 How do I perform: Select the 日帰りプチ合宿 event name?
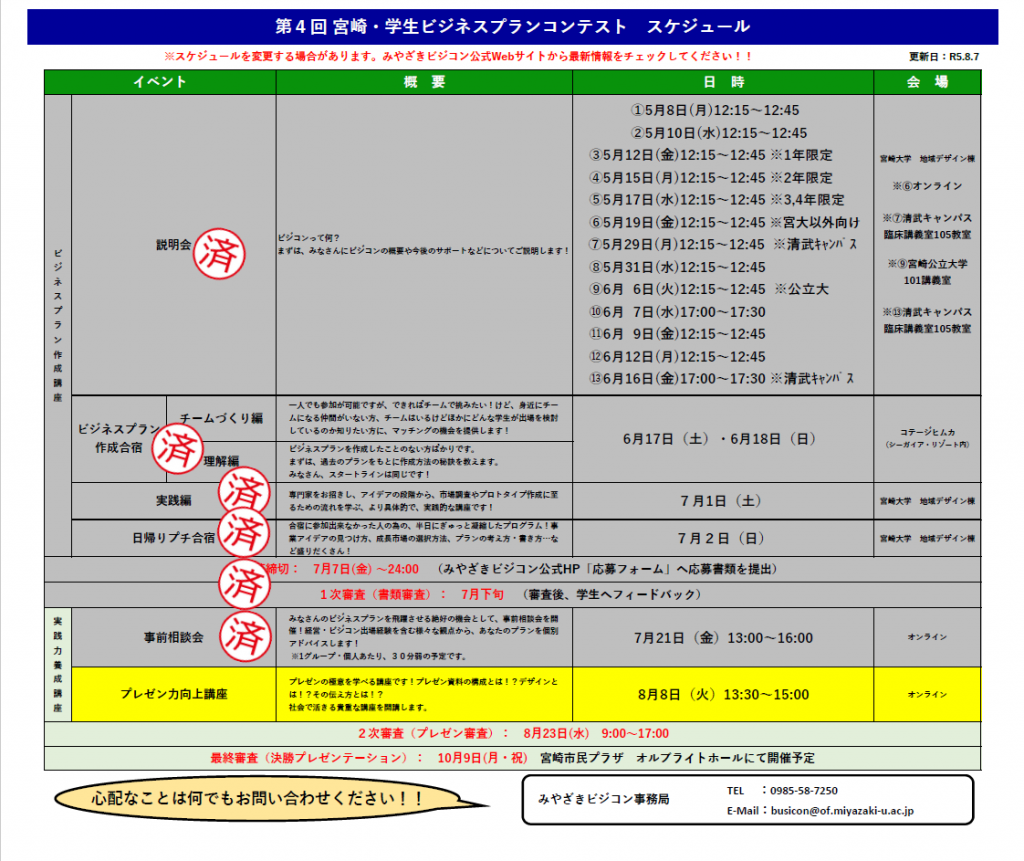click(x=174, y=538)
